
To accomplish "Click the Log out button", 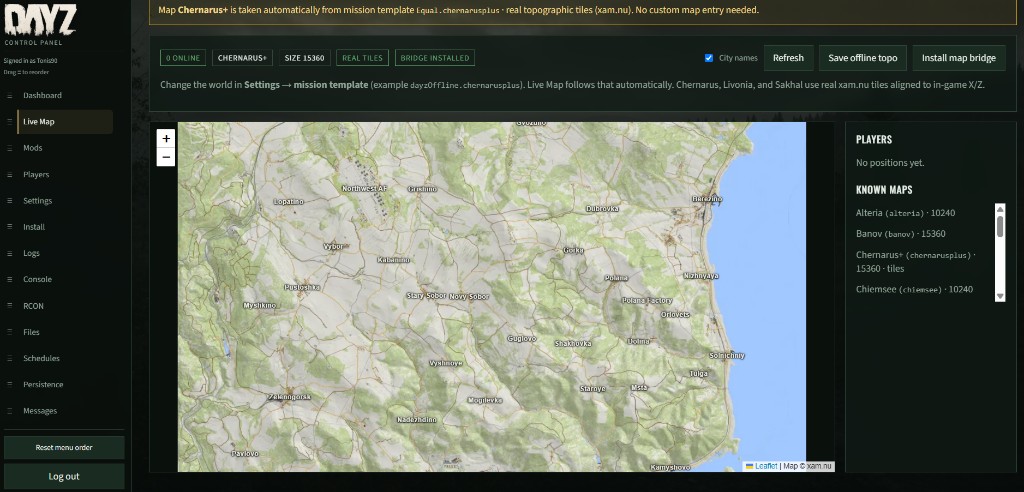I will 64,476.
